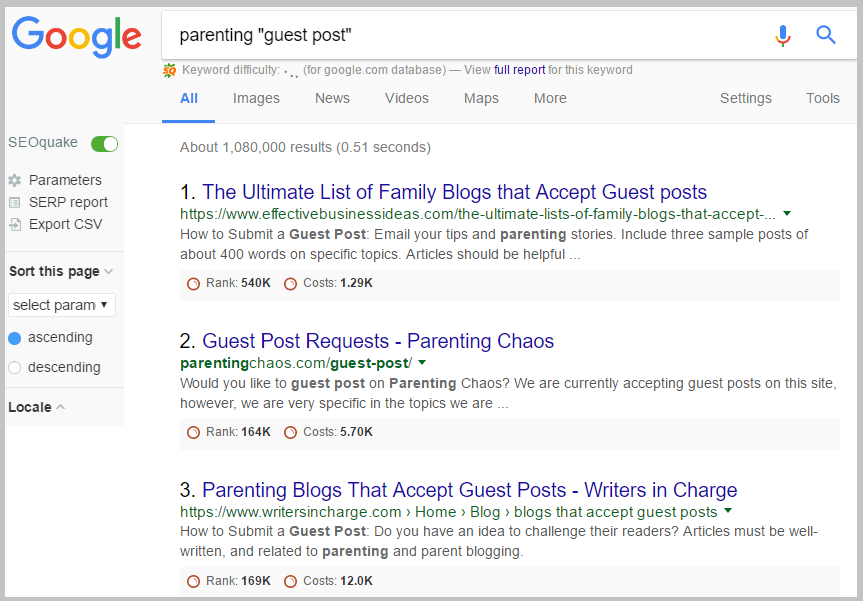Screen dimensions: 863x601
Task: Open the More search options menu
Action: pos(550,99)
